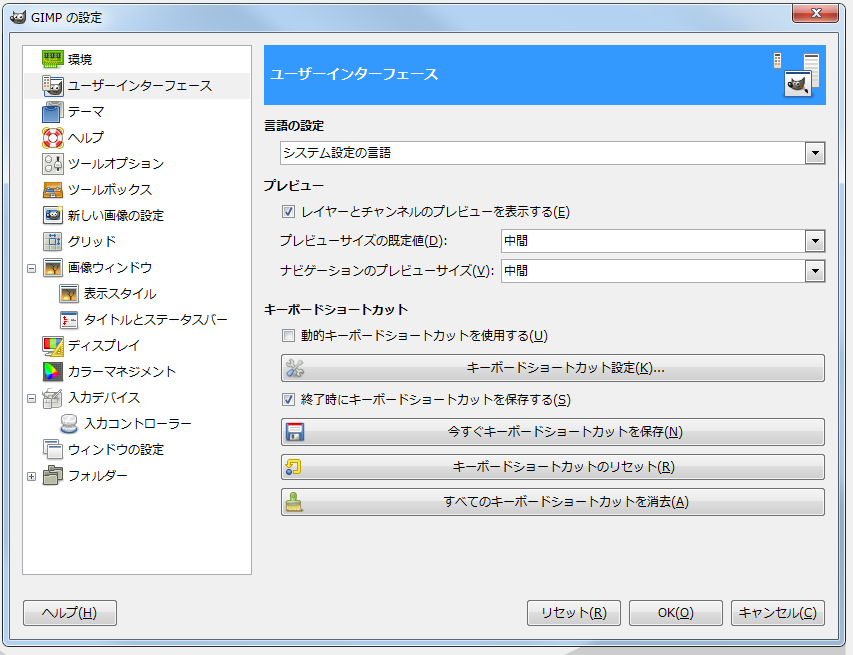The image size is (853, 655).
Task: Click the ツールオプション sliders icon
Action: (53, 164)
